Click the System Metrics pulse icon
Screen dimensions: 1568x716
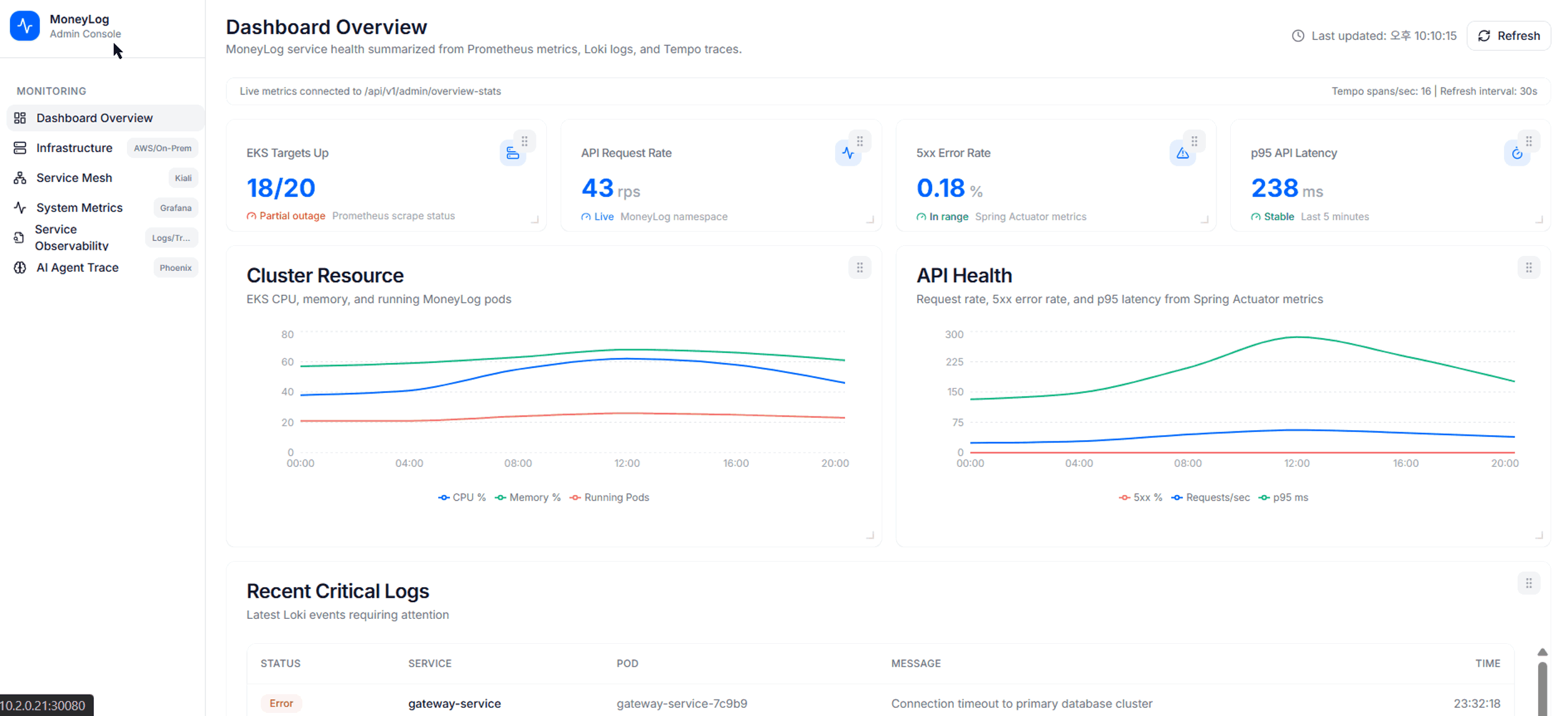point(20,208)
